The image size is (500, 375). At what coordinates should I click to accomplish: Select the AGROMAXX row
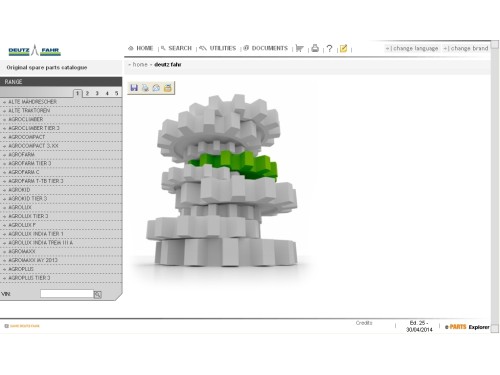pos(61,251)
